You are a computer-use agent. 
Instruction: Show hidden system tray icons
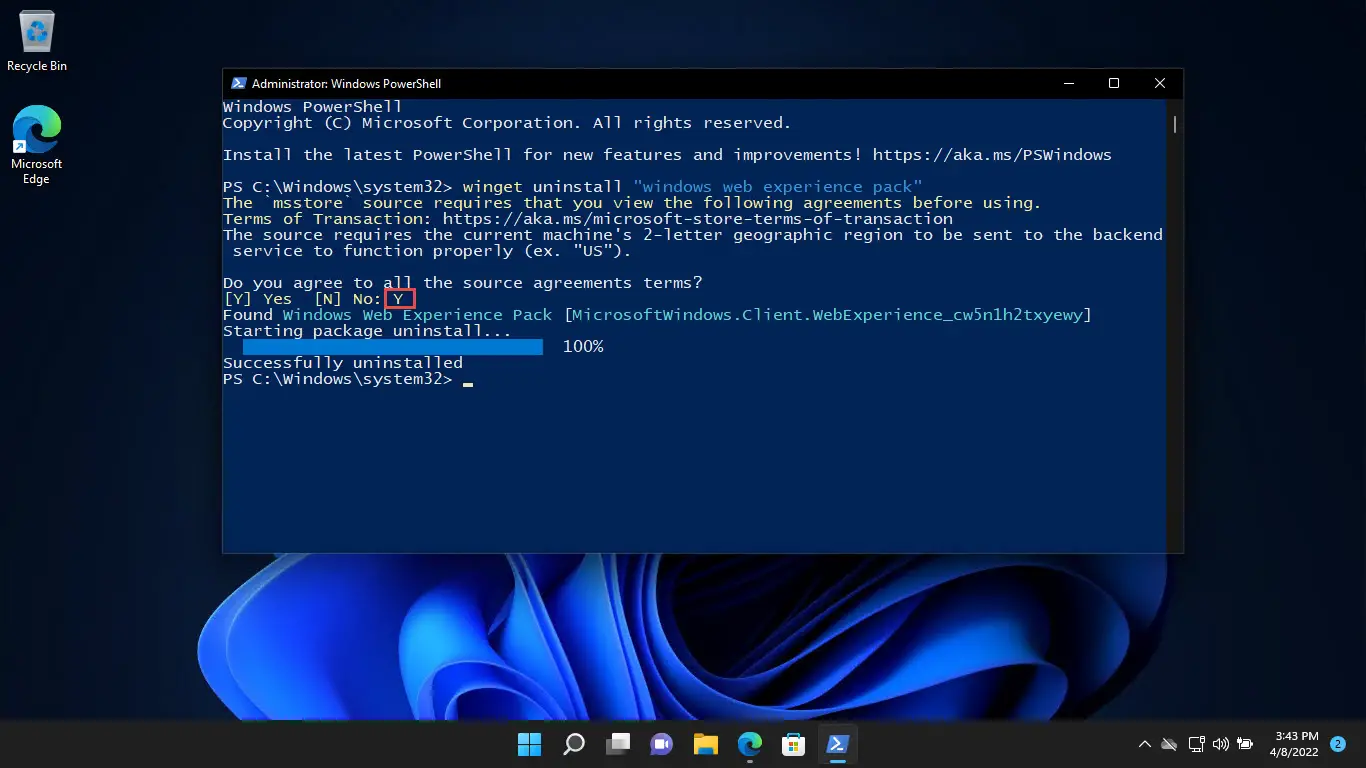click(1145, 744)
